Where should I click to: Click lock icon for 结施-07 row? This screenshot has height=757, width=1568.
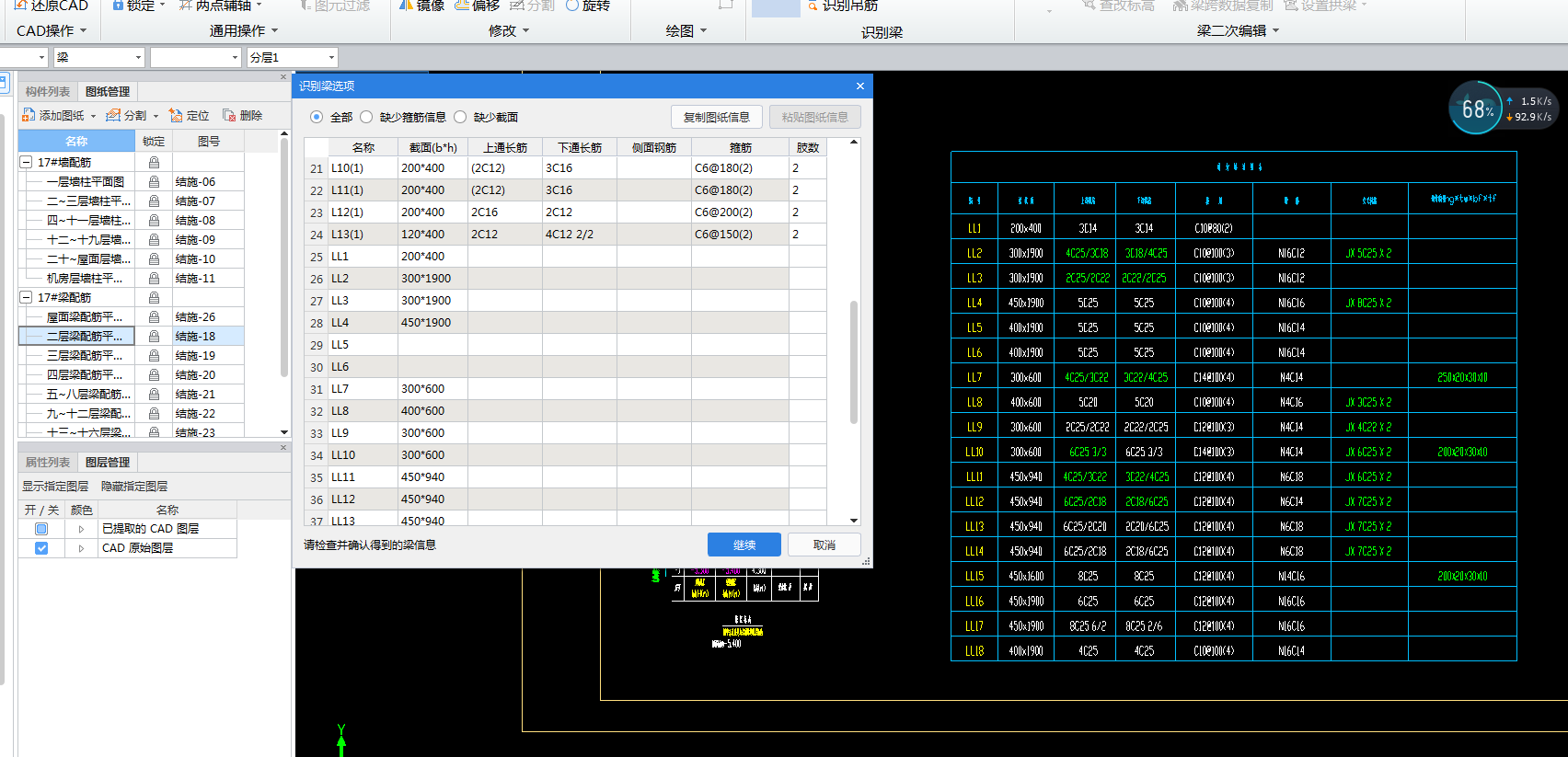[154, 201]
